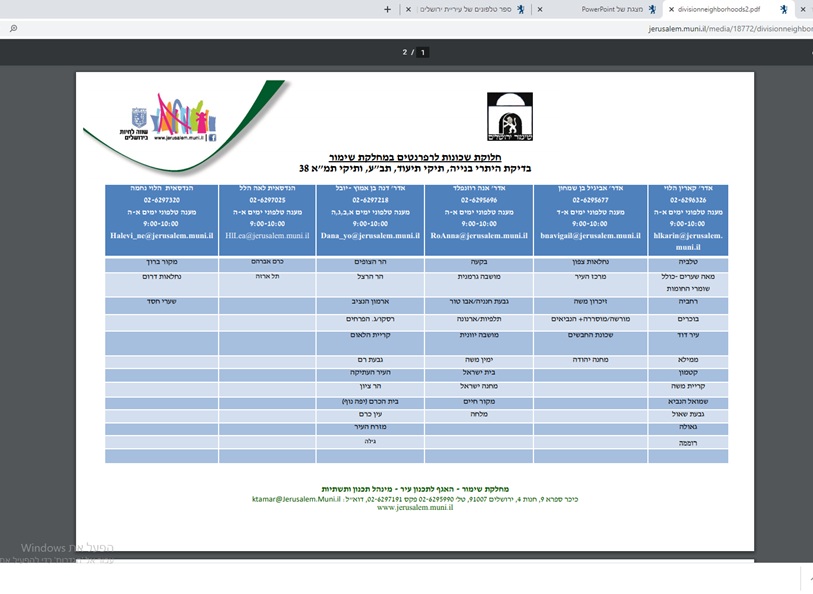Click the email Dana_yo@jerusalem.muni.il
The height and width of the screenshot is (594, 813).
(x=370, y=236)
